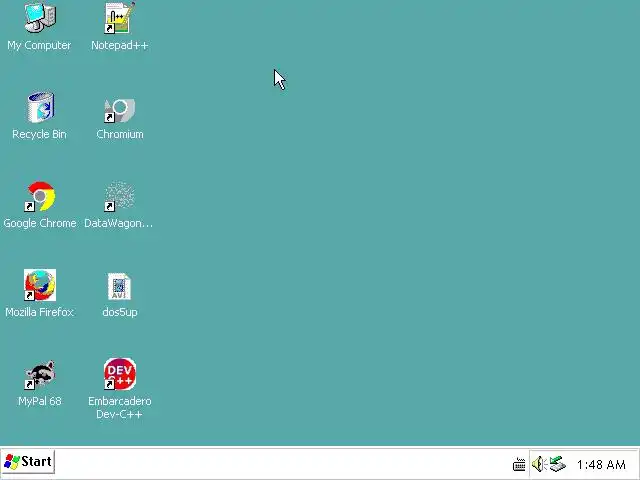This screenshot has height=480, width=640.
Task: Select the dos5up AVI file icon
Action: [x=119, y=287]
